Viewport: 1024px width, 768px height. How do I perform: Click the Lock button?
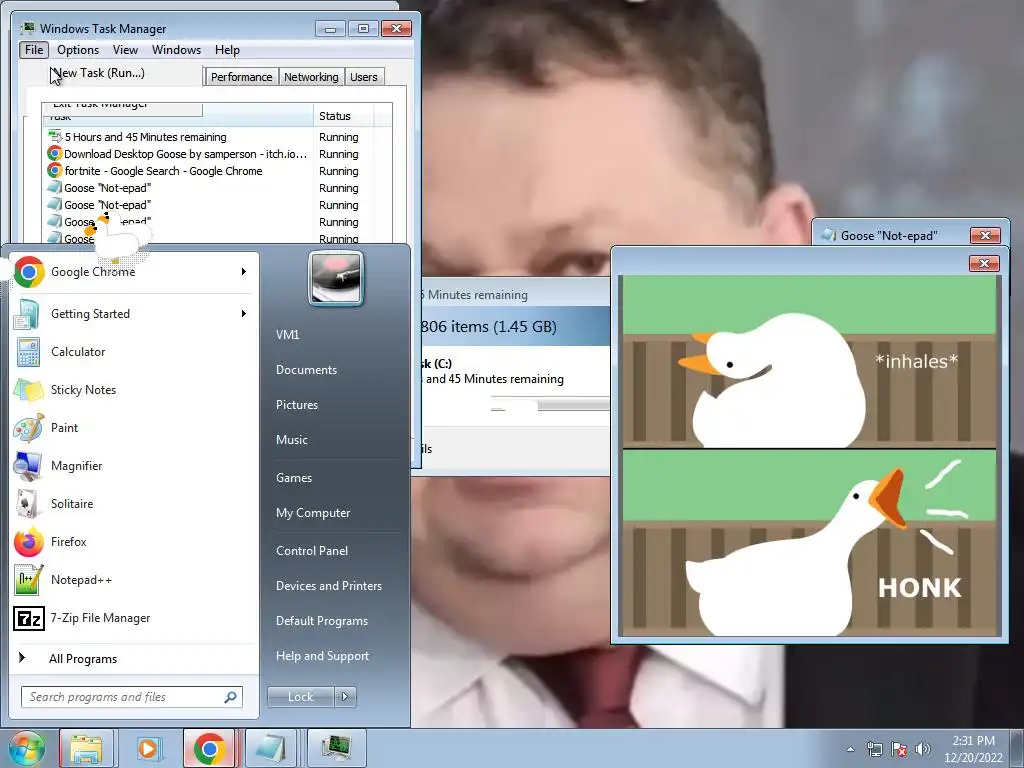300,697
